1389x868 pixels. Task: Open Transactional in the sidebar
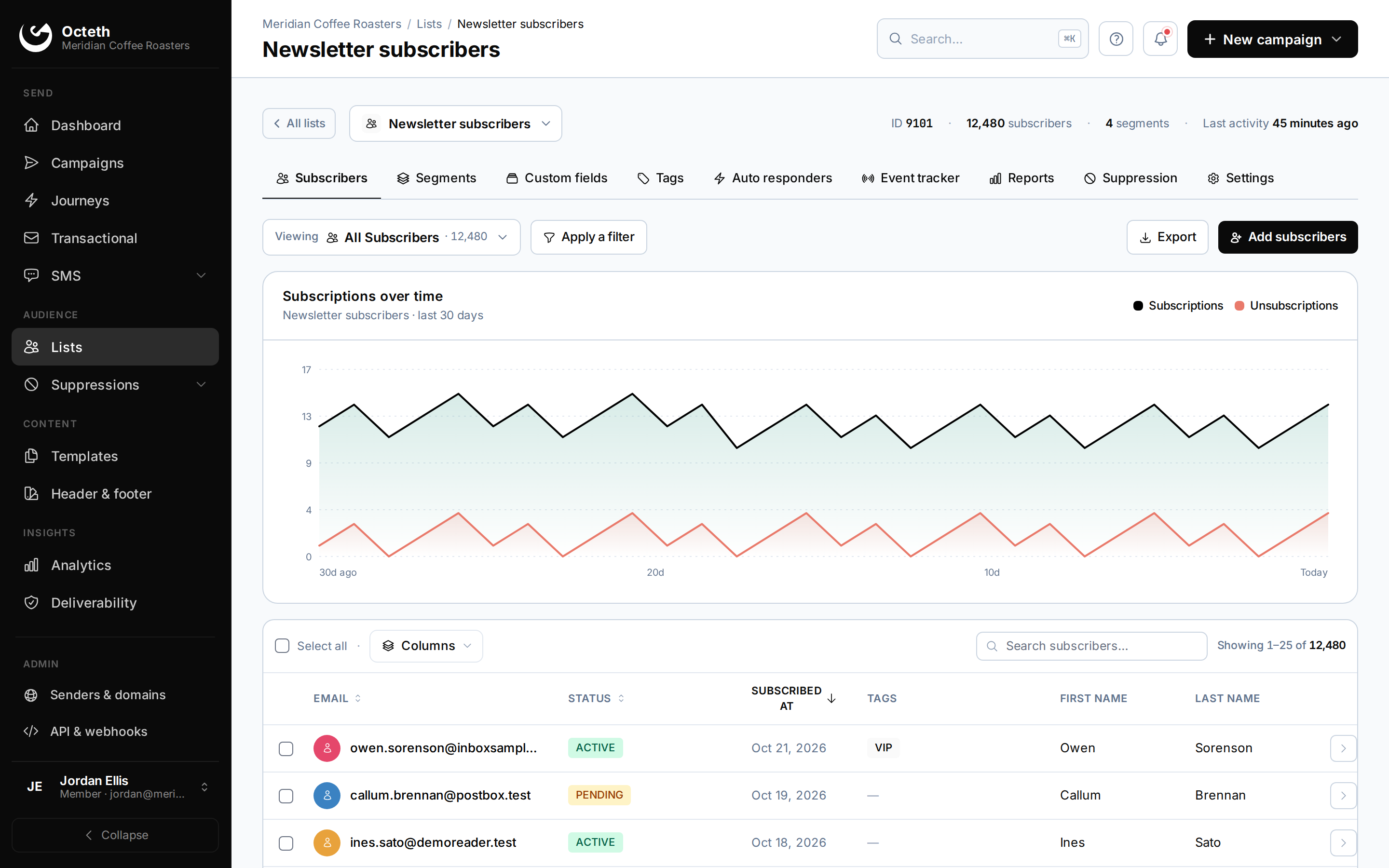tap(115, 238)
